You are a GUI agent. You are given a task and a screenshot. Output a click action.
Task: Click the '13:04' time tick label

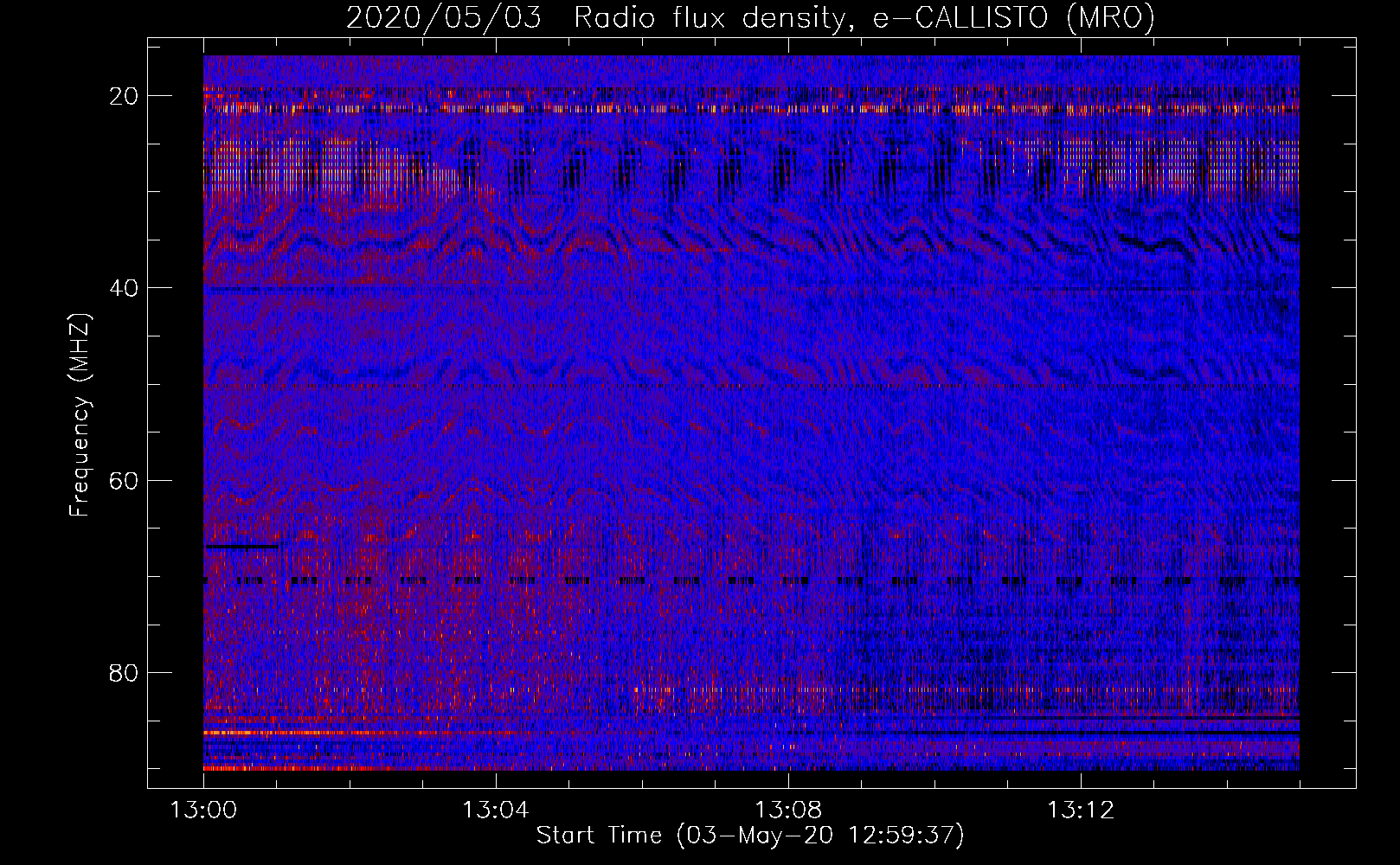pyautogui.click(x=496, y=811)
